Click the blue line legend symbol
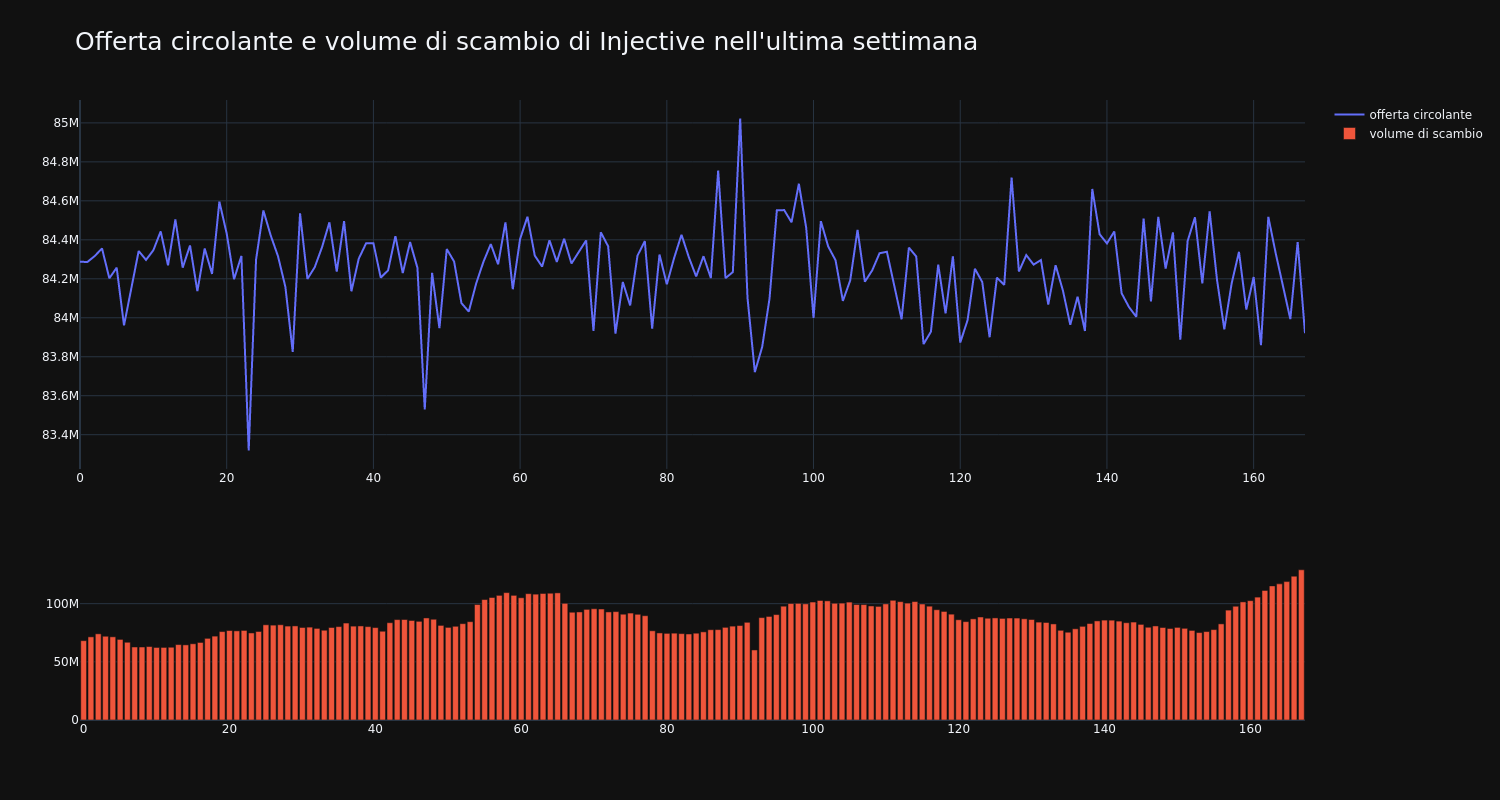The width and height of the screenshot is (1500, 800). pyautogui.click(x=1349, y=115)
